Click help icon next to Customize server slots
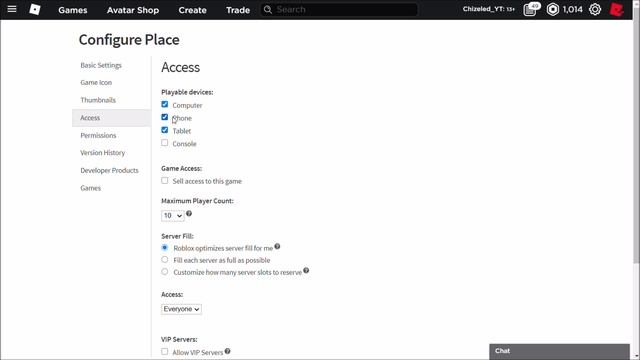Image resolution: width=640 pixels, height=360 pixels. pyautogui.click(x=306, y=270)
